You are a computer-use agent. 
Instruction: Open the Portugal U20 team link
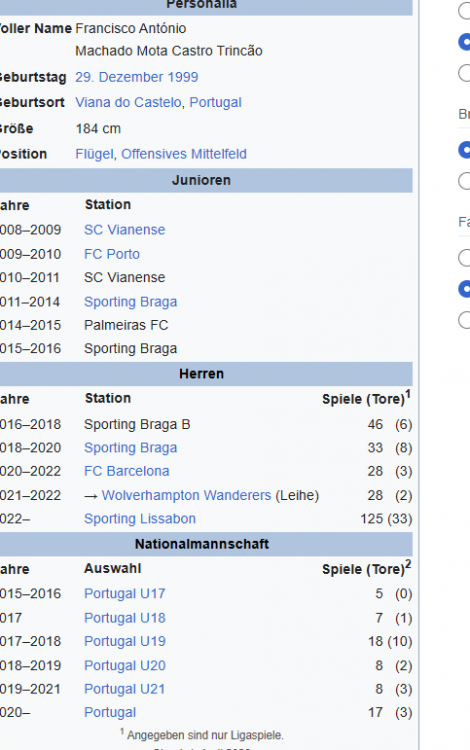click(x=125, y=665)
